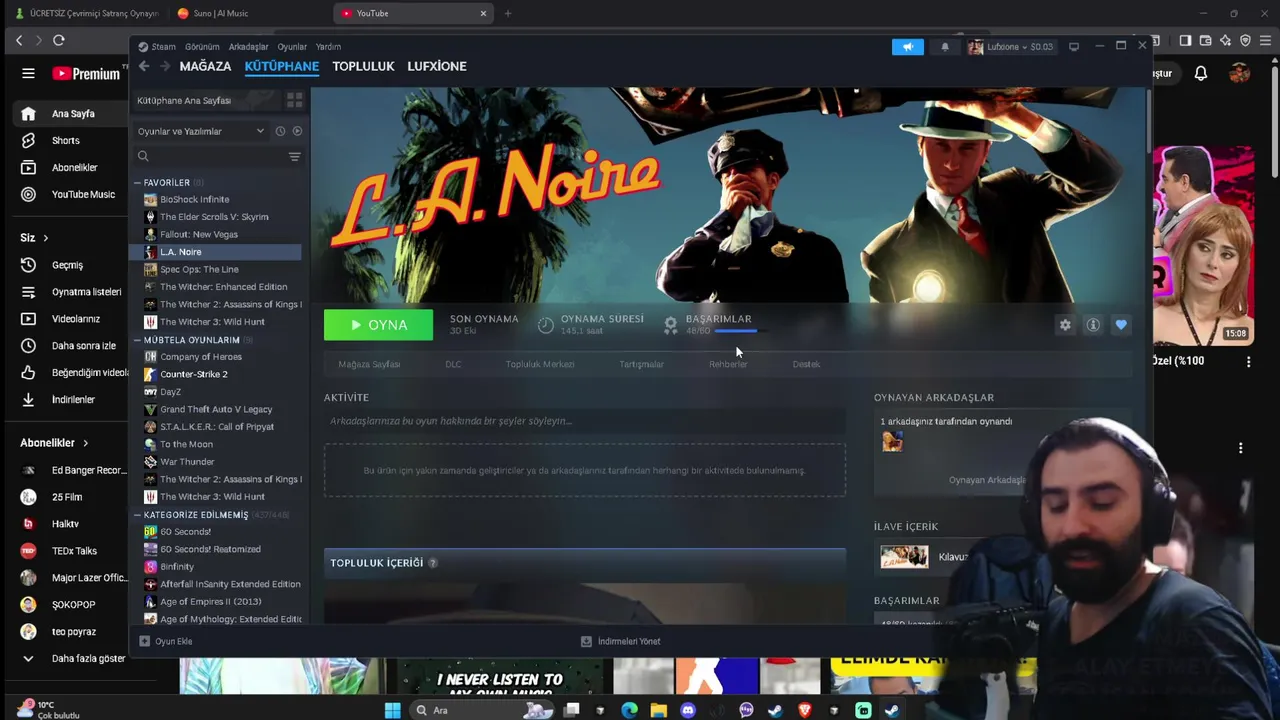
Task: Go to the MAĞAZA tab
Action: [x=205, y=66]
